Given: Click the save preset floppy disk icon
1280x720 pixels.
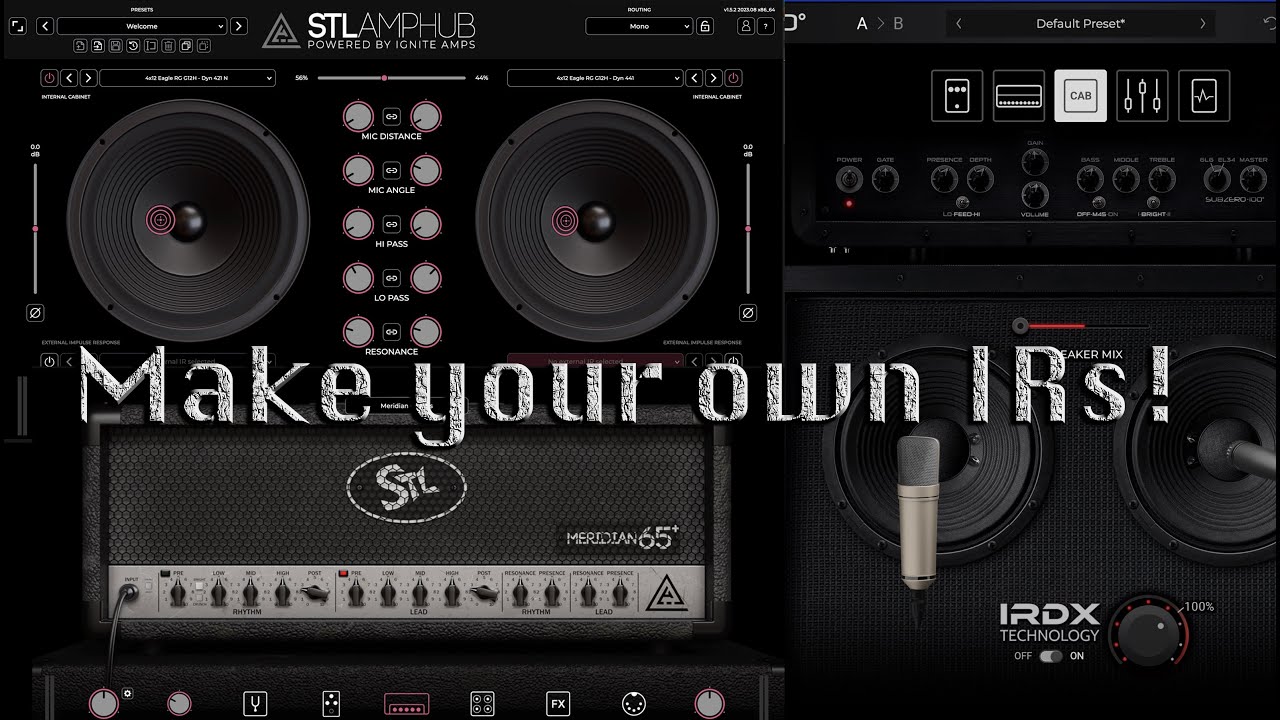Looking at the screenshot, I should (115, 45).
